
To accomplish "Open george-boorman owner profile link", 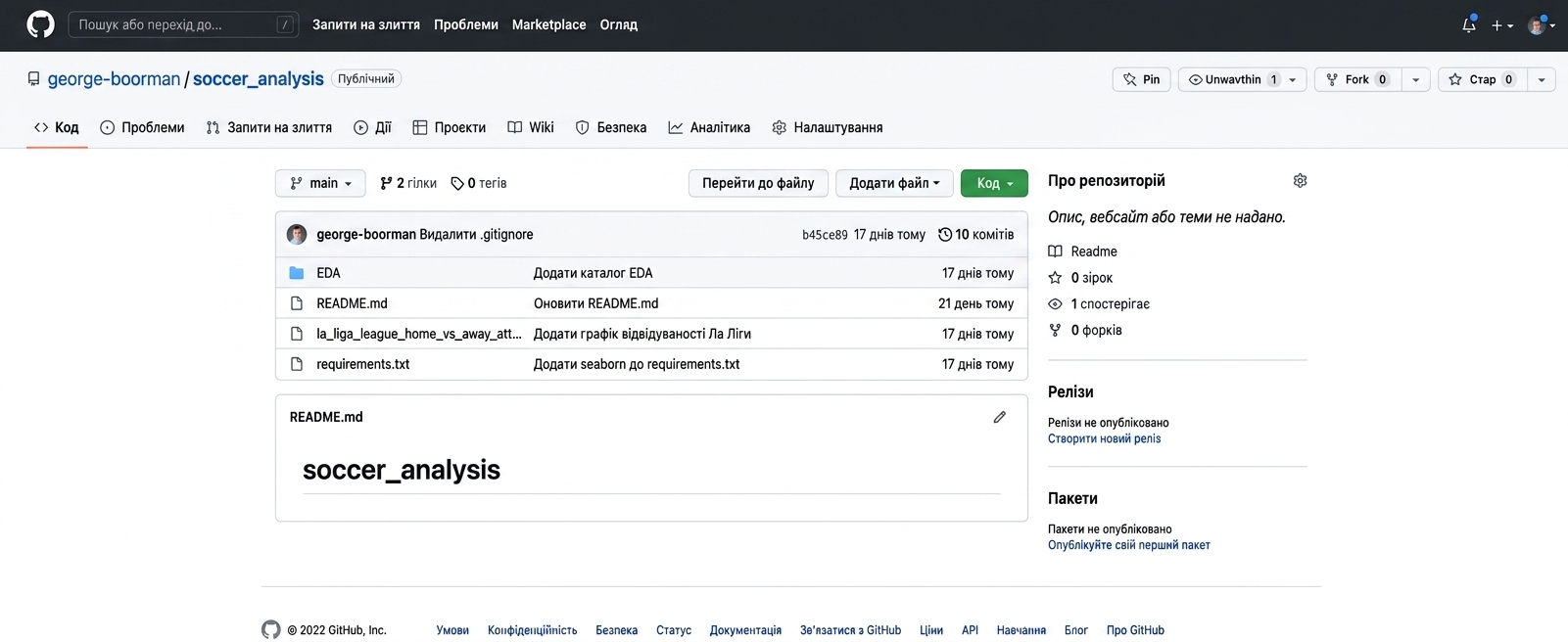I will click(114, 79).
